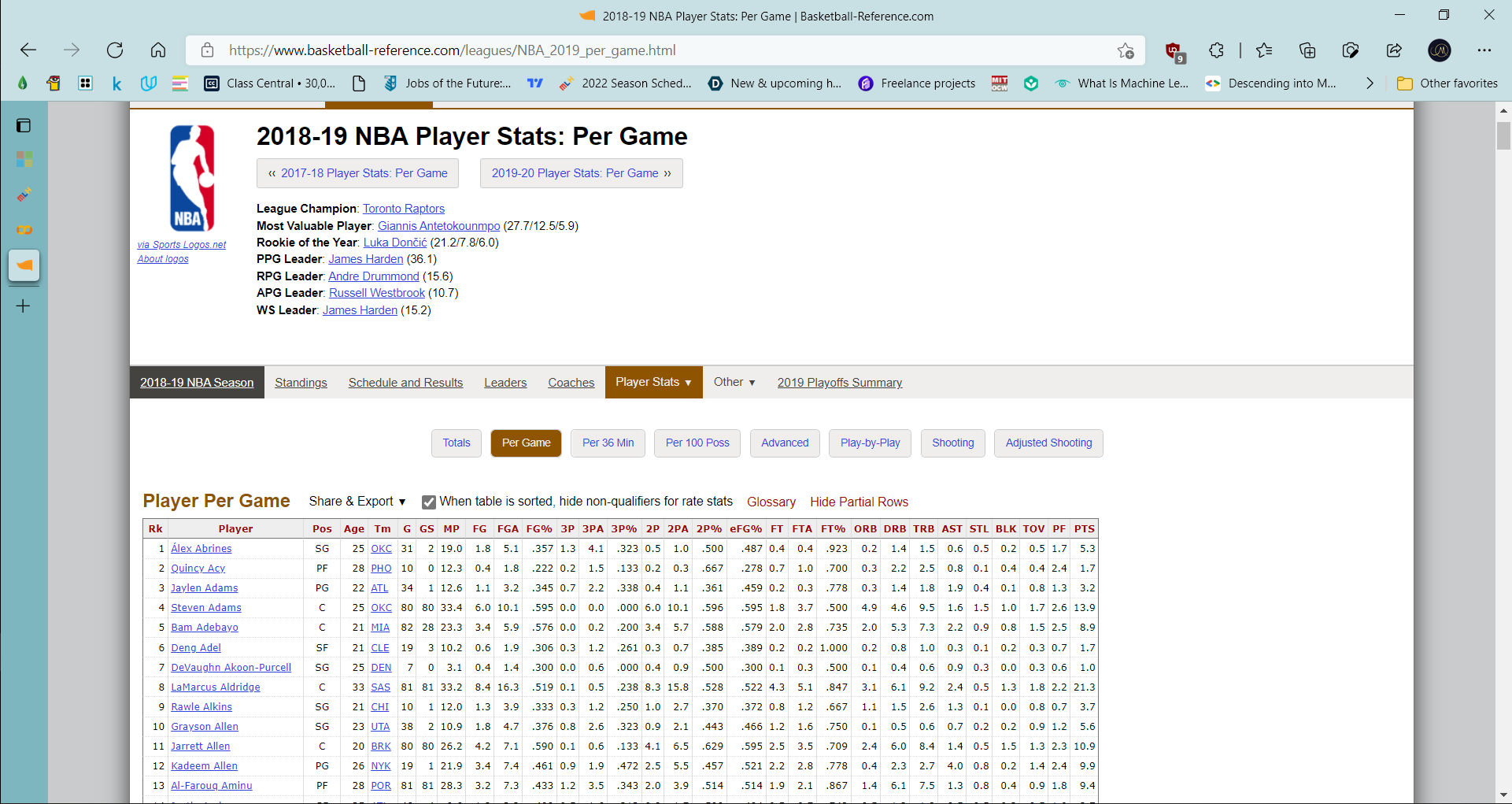Toggle hide non-qualifiers for rate stats
Screen dimensions: 1512x804
click(429, 502)
